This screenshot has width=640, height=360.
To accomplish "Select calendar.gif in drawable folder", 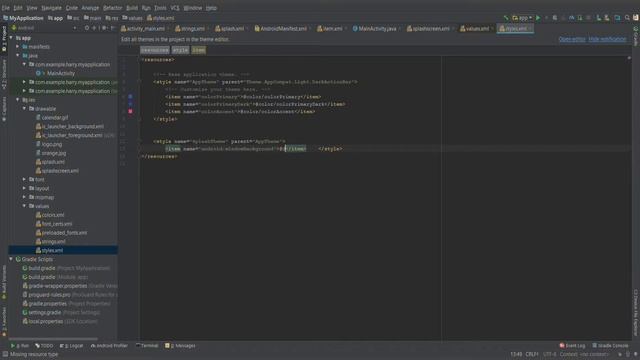I will [55, 118].
